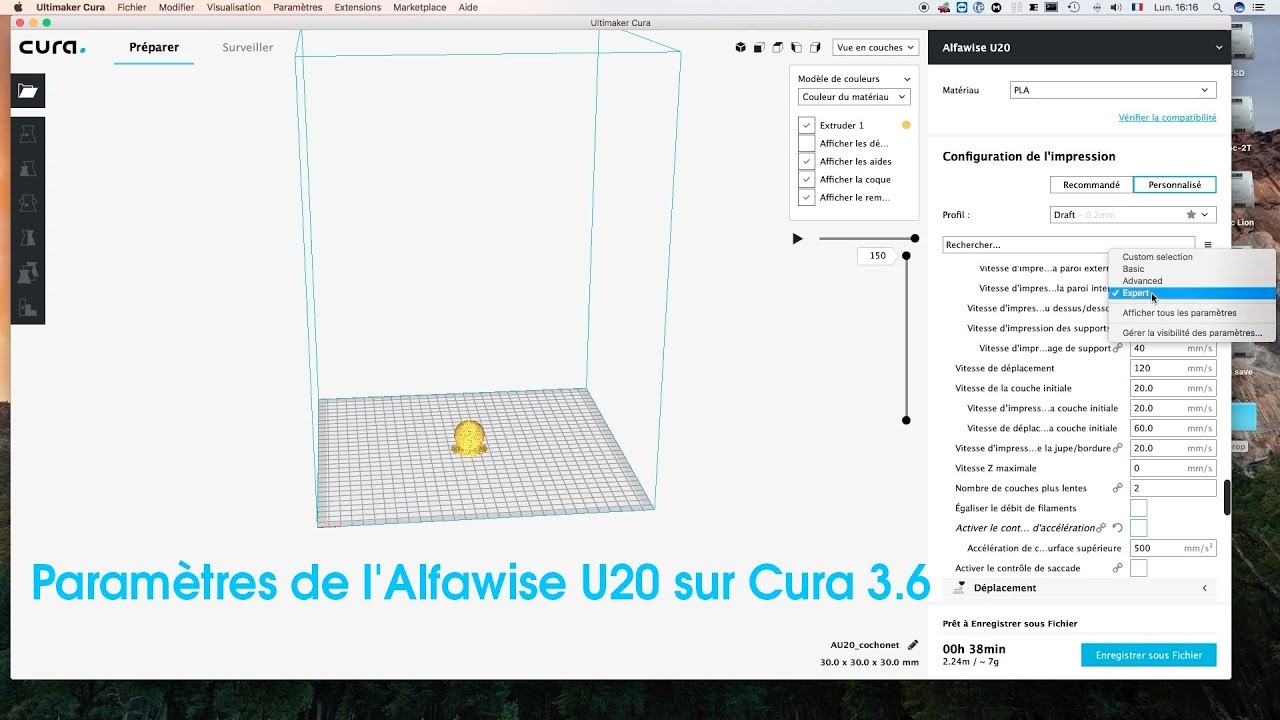1280x720 pixels.
Task: Click the settings panel scrollbar
Action: (x=1227, y=497)
